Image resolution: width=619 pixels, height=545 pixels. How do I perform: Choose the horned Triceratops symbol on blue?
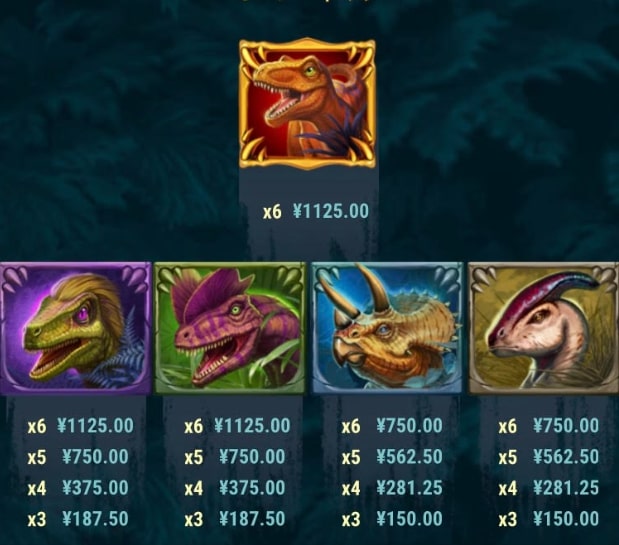387,328
